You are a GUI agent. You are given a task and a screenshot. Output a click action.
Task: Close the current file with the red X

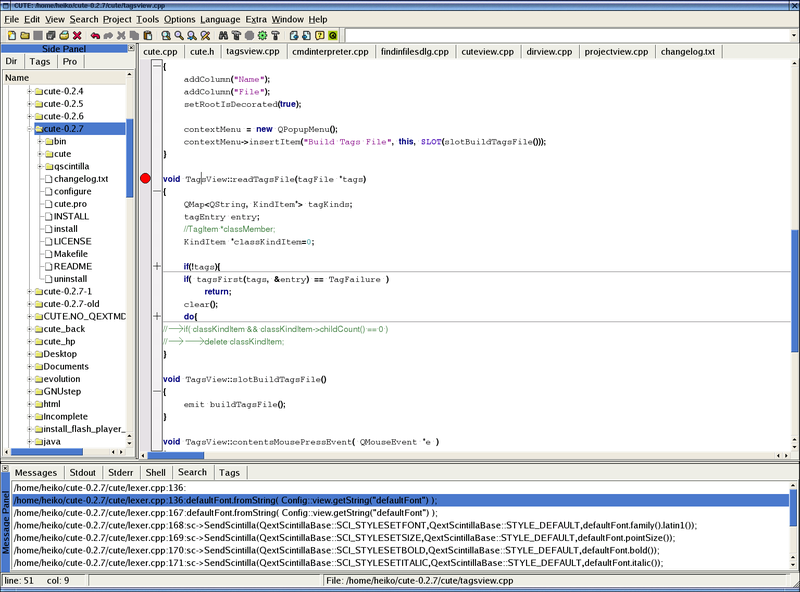[x=77, y=36]
